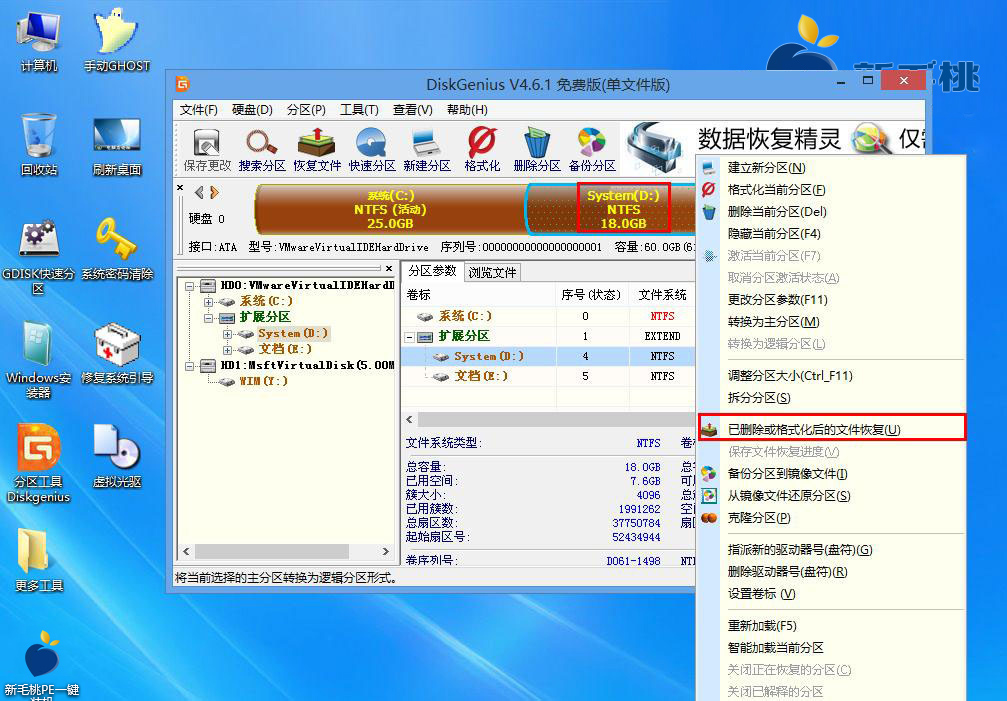
Task: Switch to 浏览文件 tab
Action: 492,272
